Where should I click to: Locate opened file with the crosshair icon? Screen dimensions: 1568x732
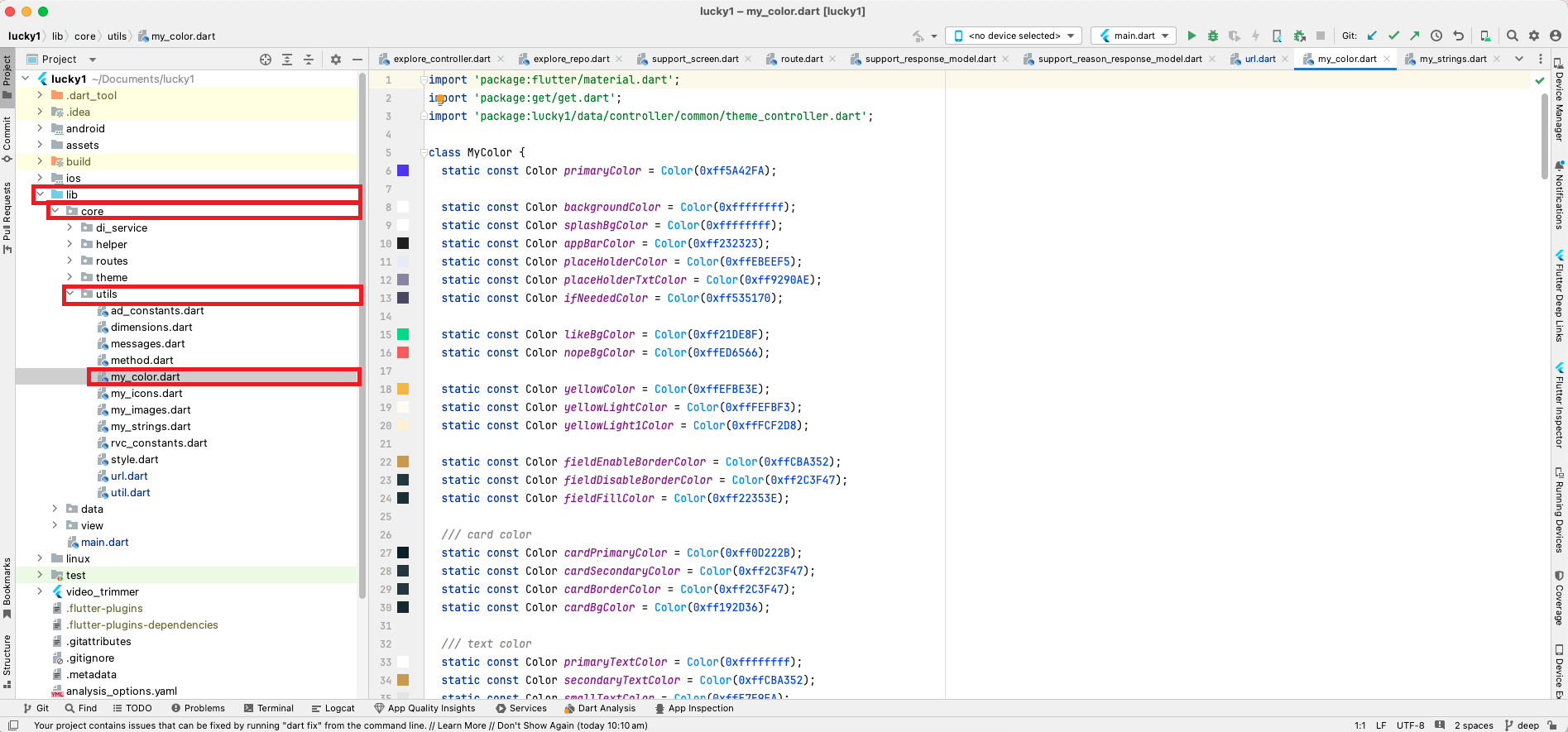point(266,60)
